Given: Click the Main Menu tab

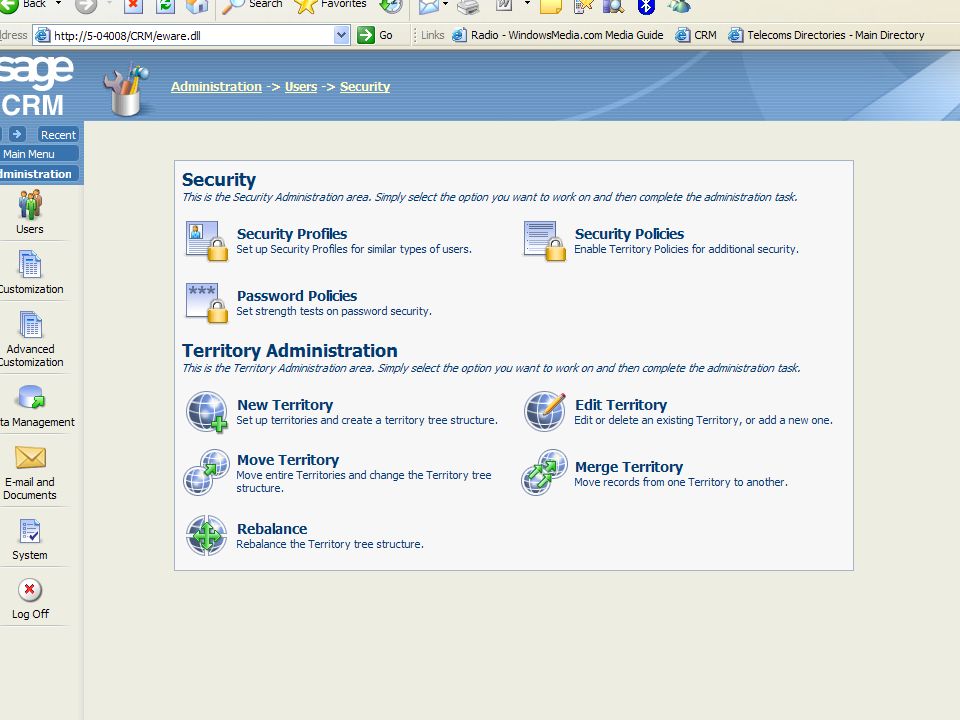Looking at the screenshot, I should click(x=39, y=154).
